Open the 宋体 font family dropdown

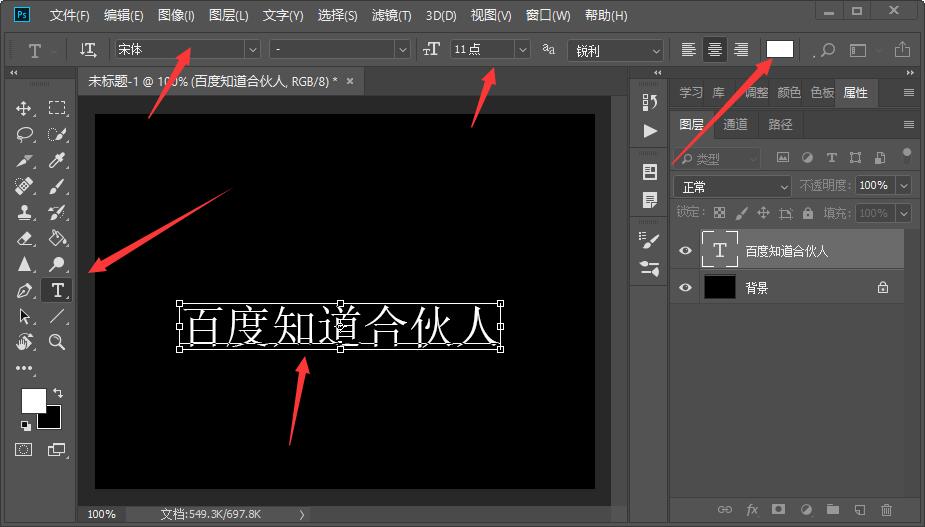pyautogui.click(x=252, y=50)
